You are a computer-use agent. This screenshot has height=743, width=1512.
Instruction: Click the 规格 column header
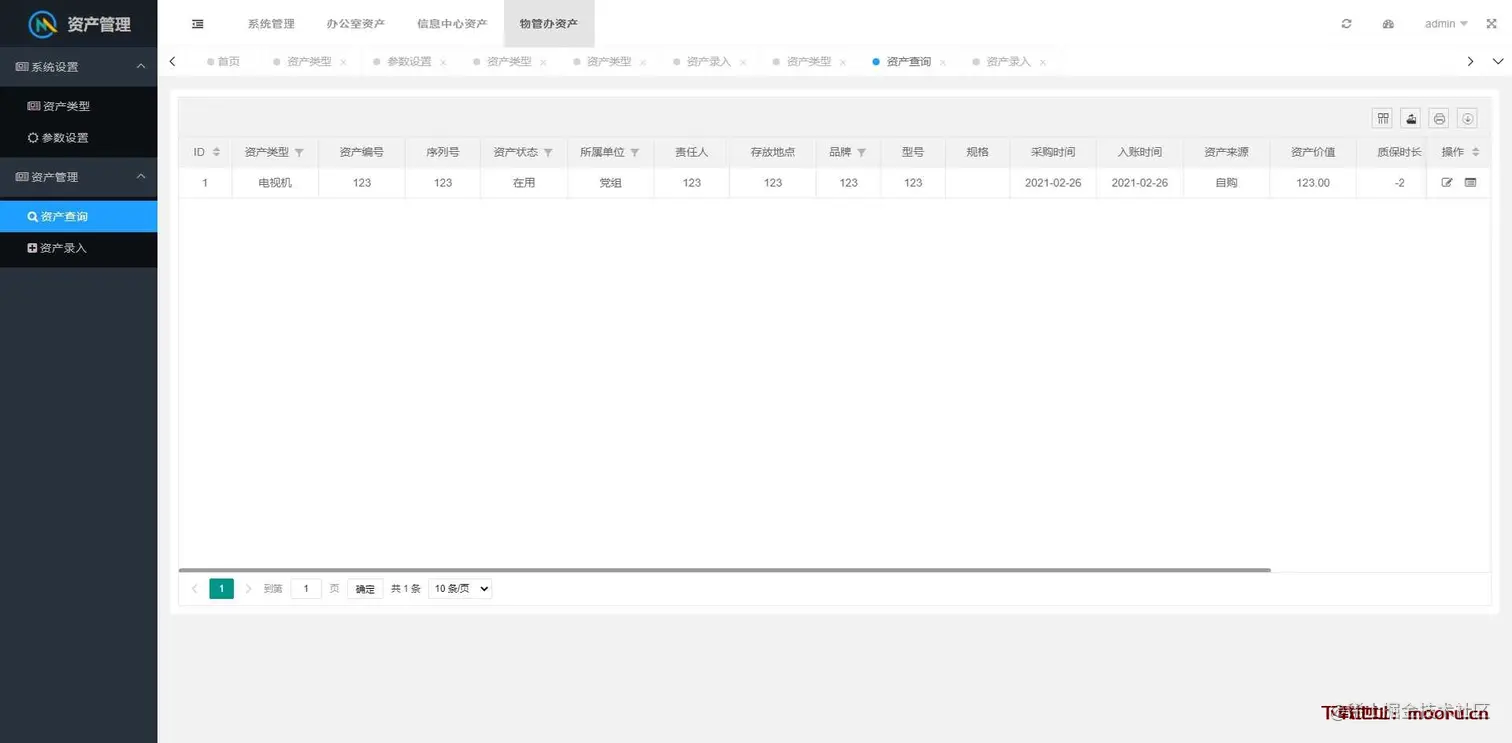[977, 152]
